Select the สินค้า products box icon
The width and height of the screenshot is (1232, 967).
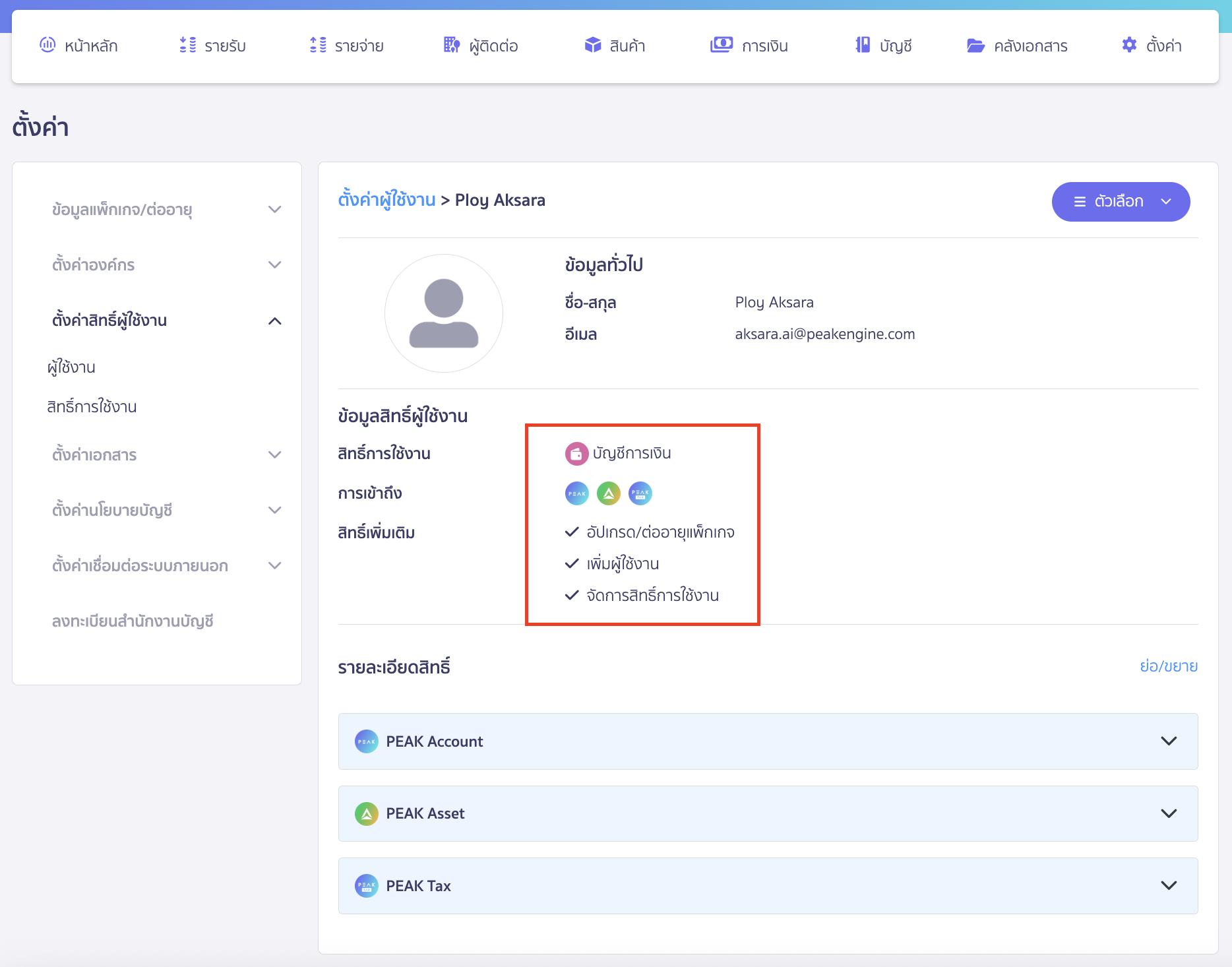point(592,45)
